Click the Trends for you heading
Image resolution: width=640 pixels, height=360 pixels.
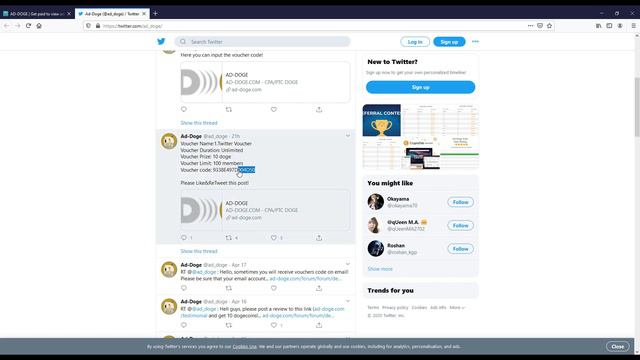pos(390,291)
